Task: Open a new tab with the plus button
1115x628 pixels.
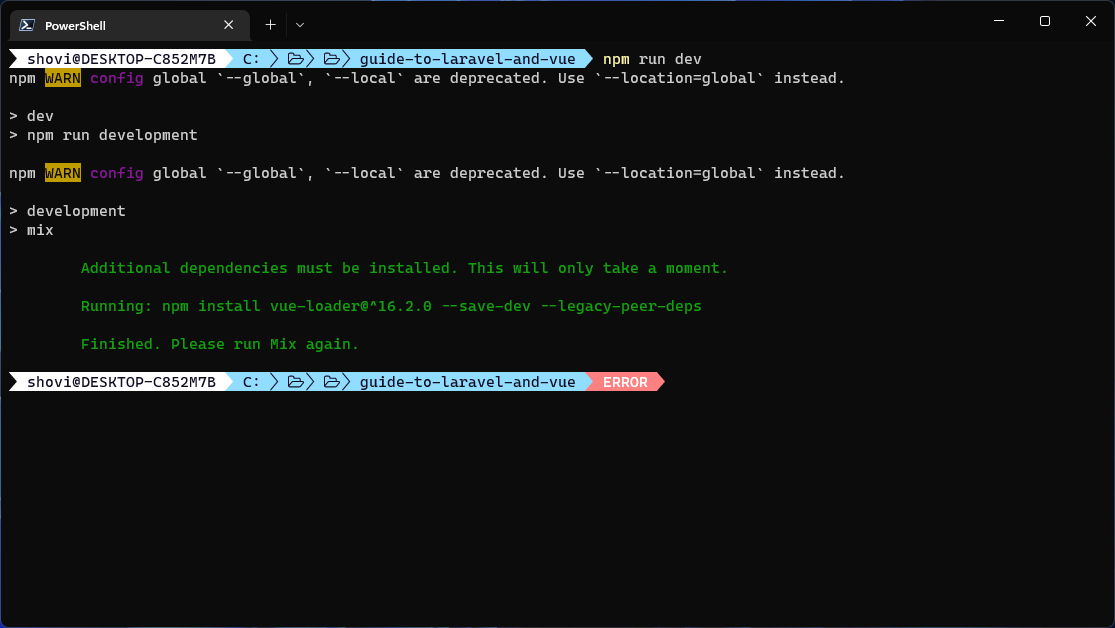Action: click(270, 25)
